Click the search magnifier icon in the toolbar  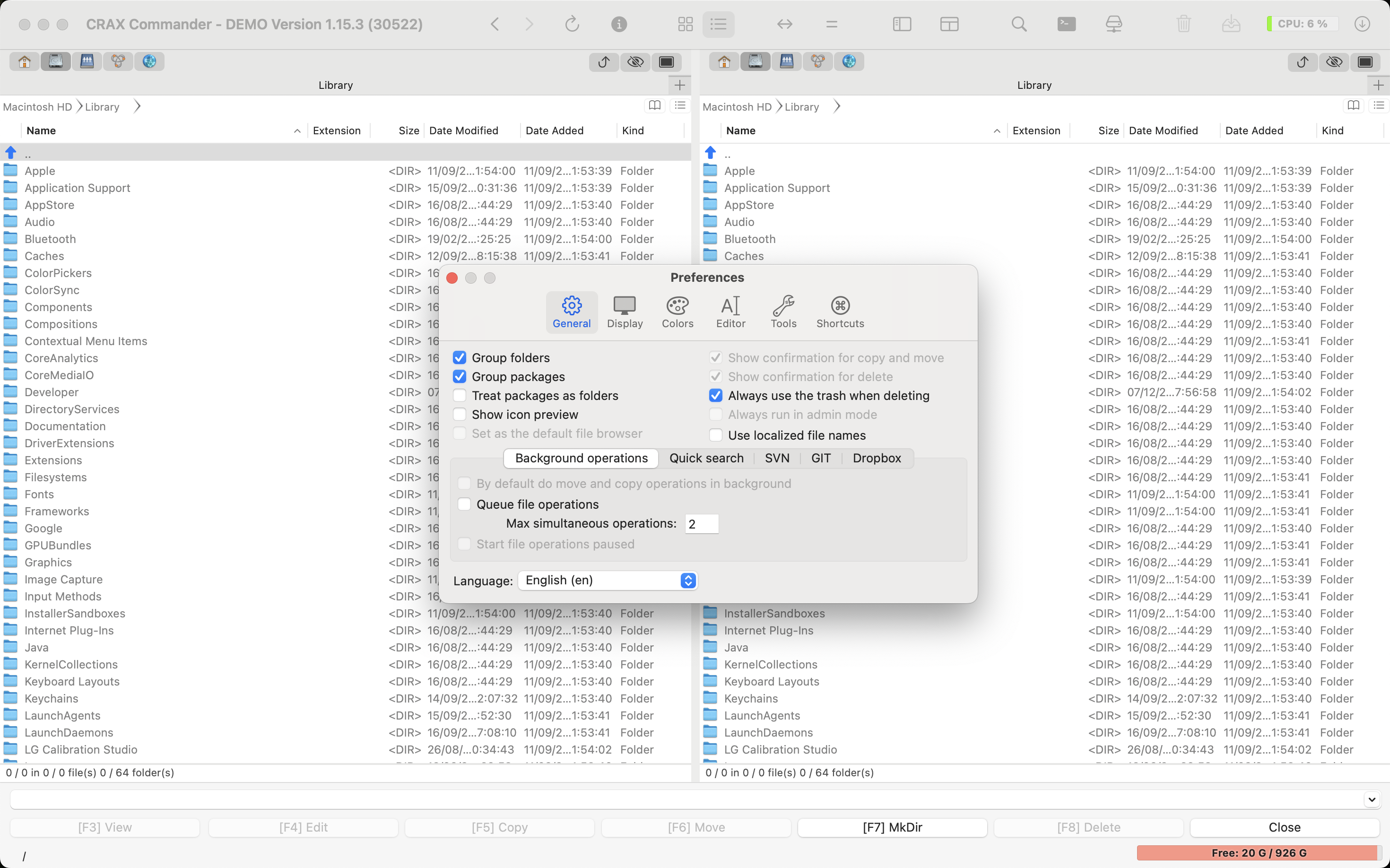coord(1018,24)
